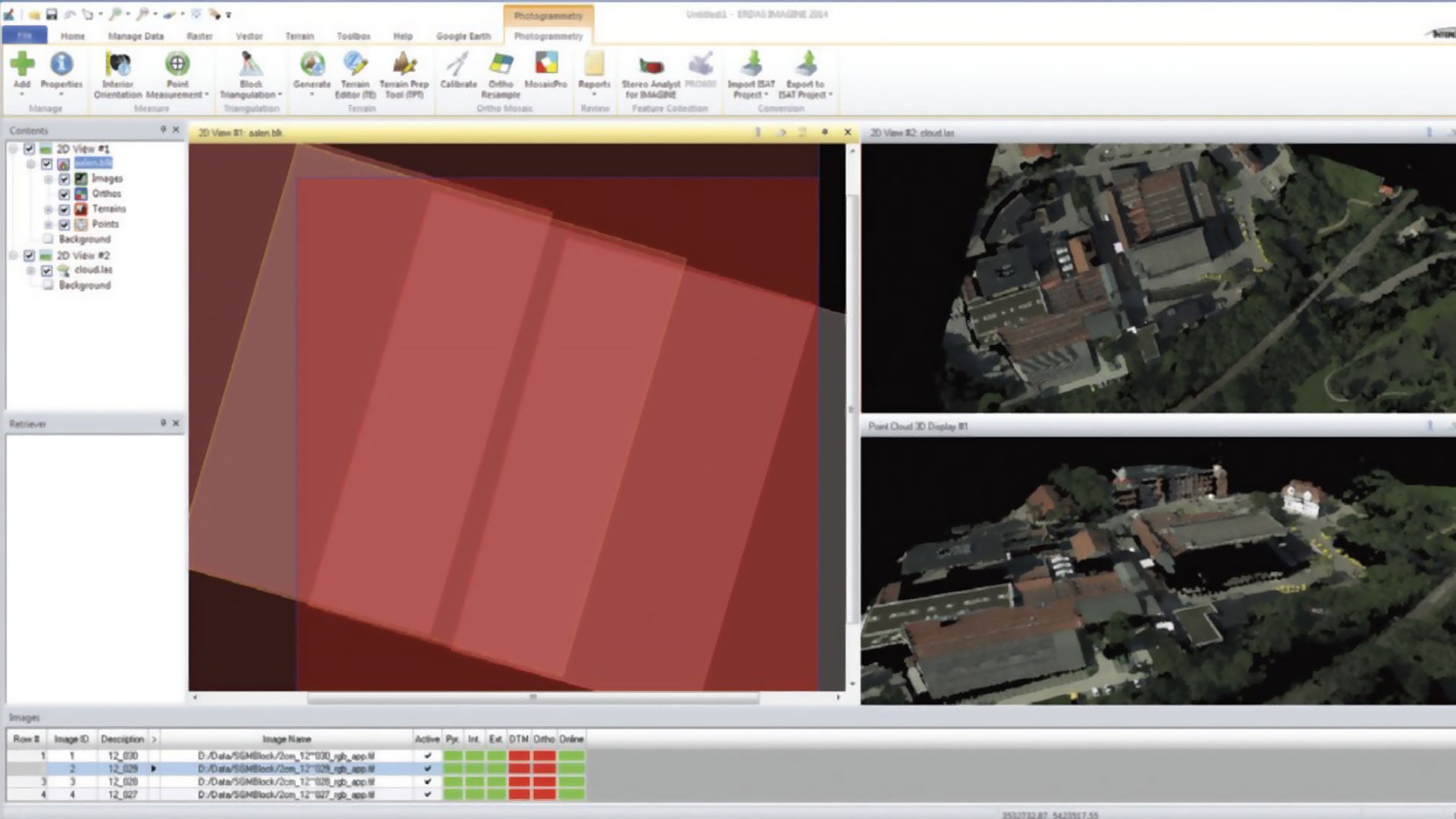Launch Stereo Analyst for IMAGINE
The image size is (1456, 819).
point(650,65)
